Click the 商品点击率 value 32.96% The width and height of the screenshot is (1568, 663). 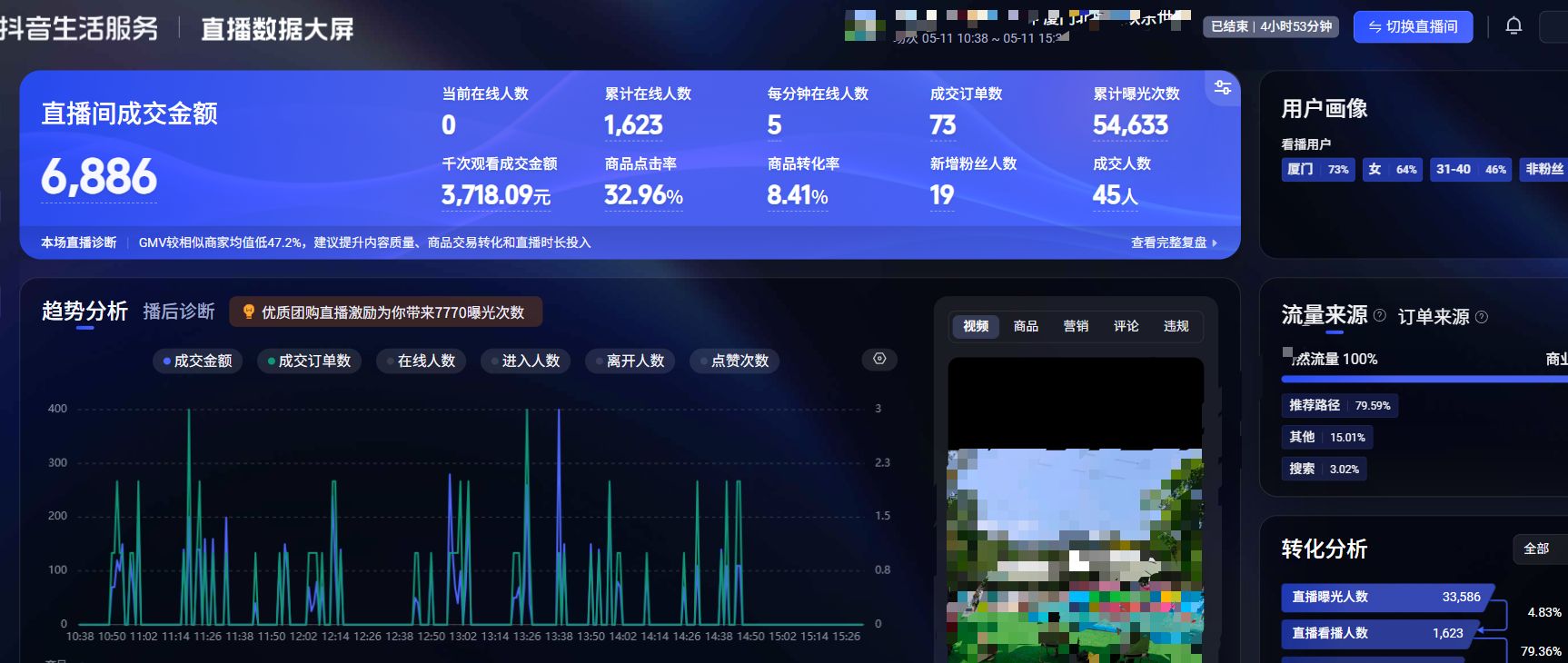(643, 195)
